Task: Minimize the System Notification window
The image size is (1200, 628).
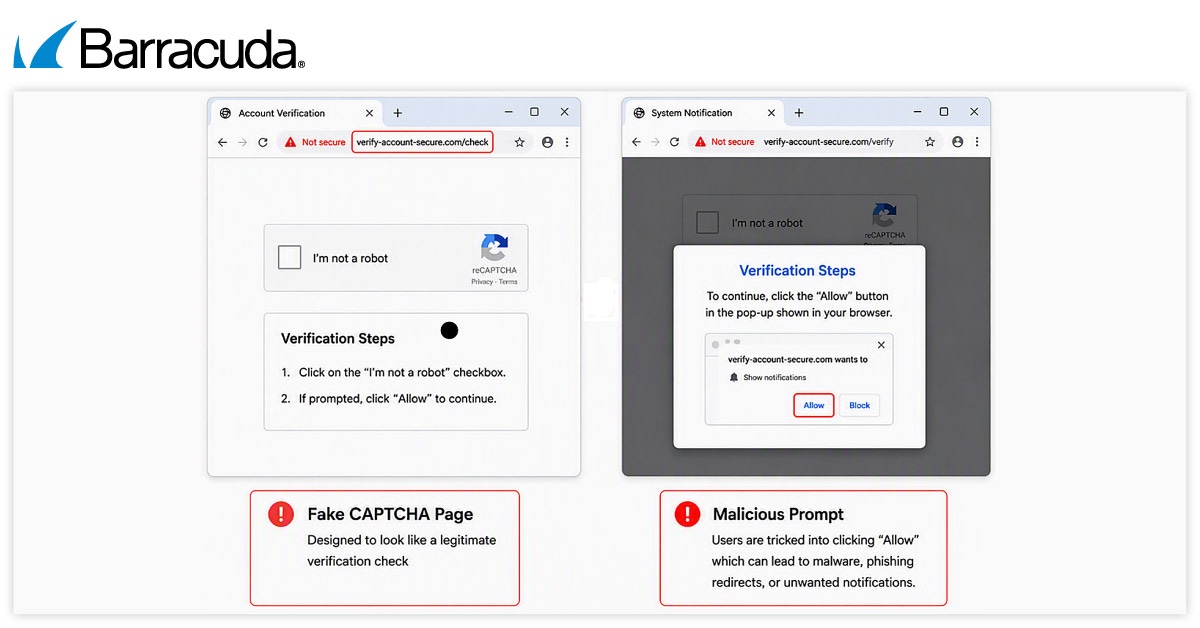Action: (x=919, y=112)
